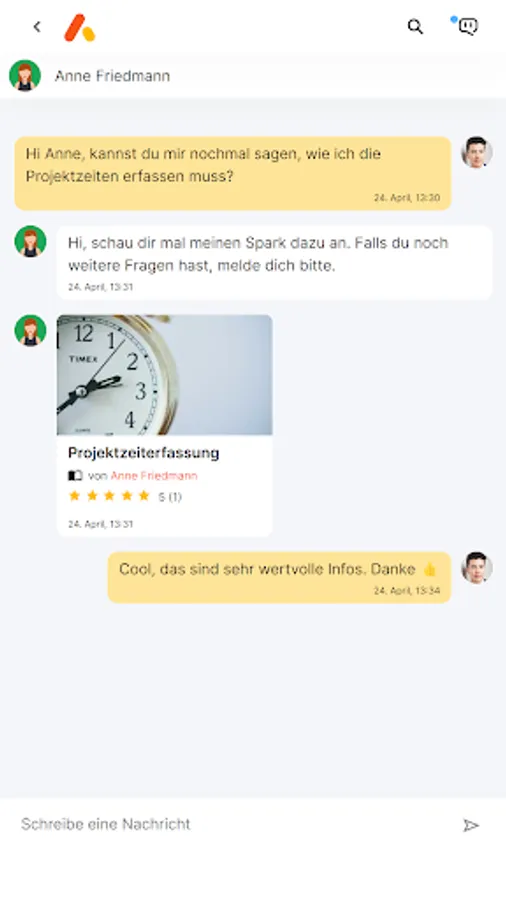This screenshot has height=900, width=506.
Task: Click Anne's avatar next to Spark card
Action: coord(30,331)
